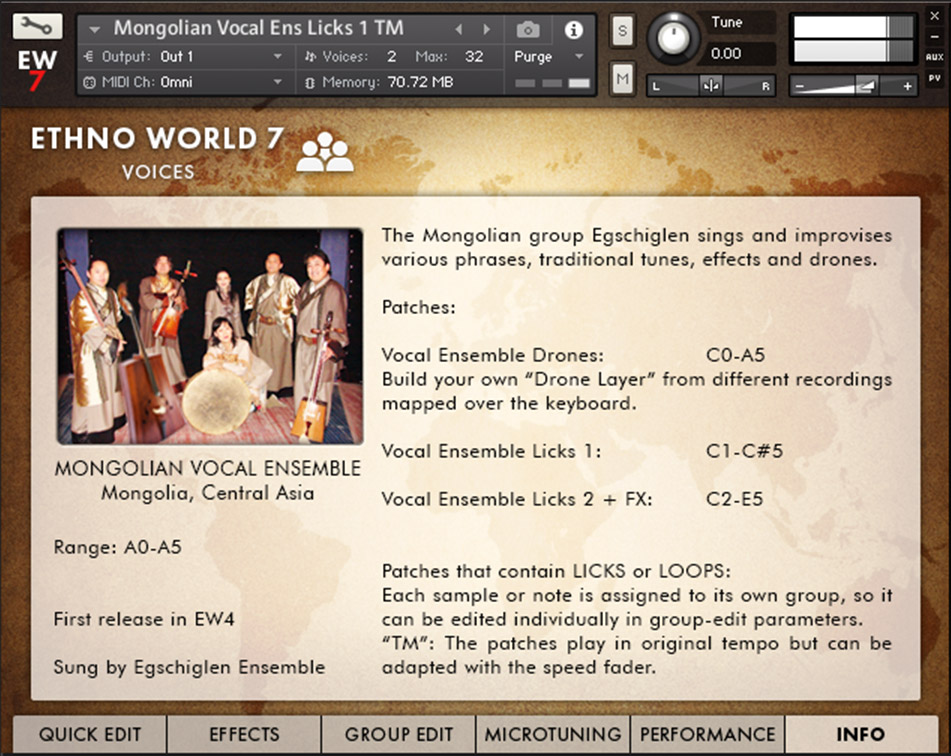Click the 'Vocal Ensemble Drones:' patch name
The width and height of the screenshot is (951, 756).
pos(492,355)
